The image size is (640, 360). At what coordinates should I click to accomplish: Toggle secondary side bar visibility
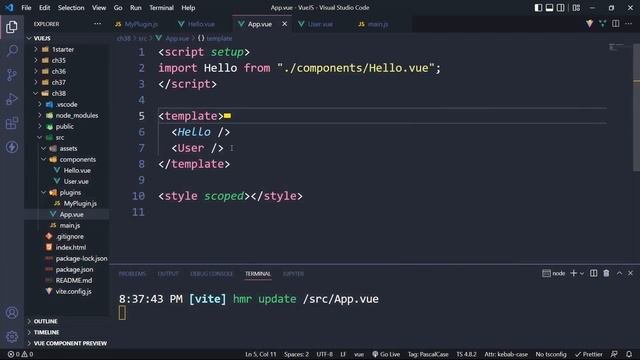pos(561,8)
